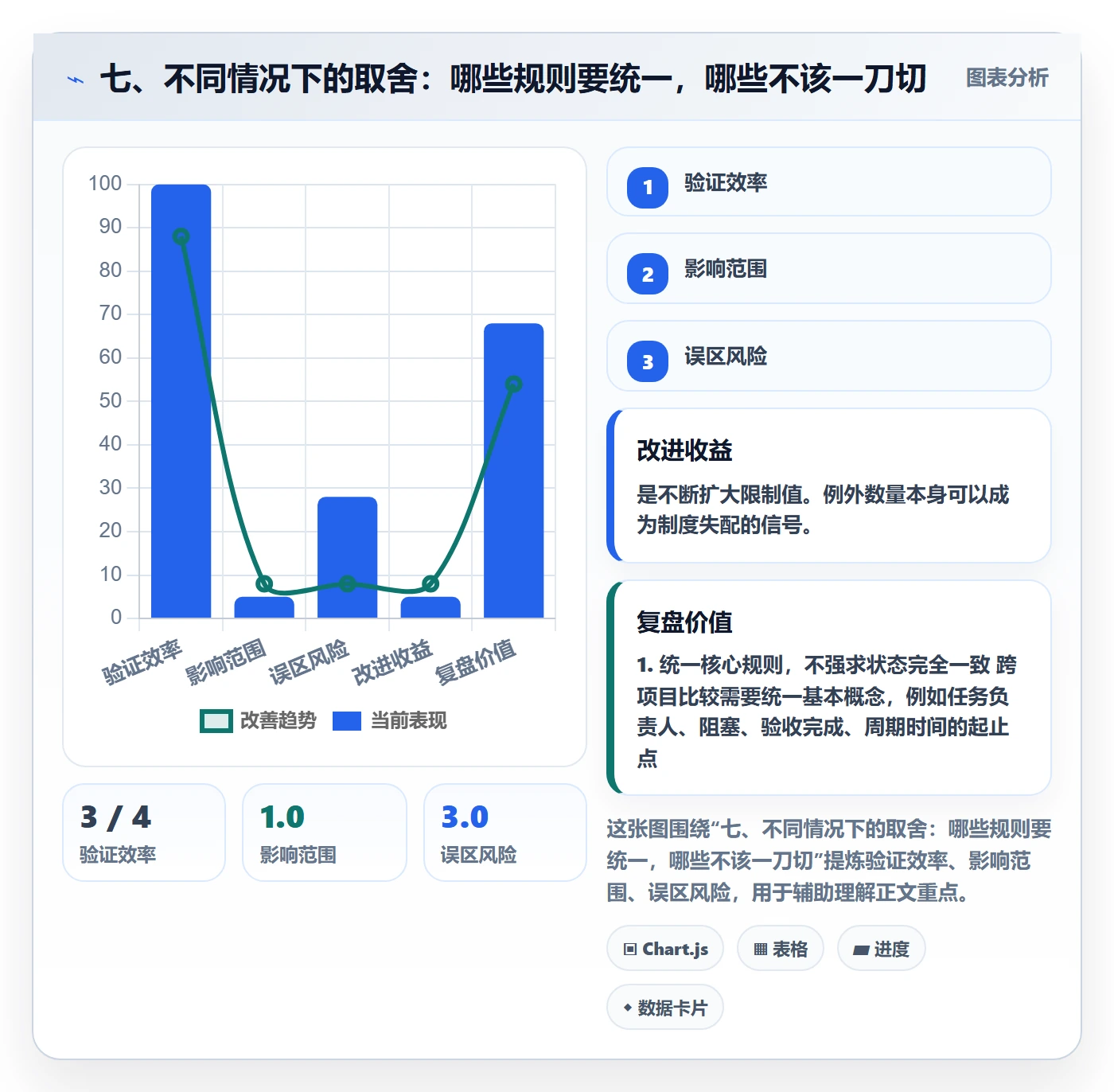The image size is (1114, 1092).
Task: Click the number 3 badge for 误区风险
Action: (648, 361)
